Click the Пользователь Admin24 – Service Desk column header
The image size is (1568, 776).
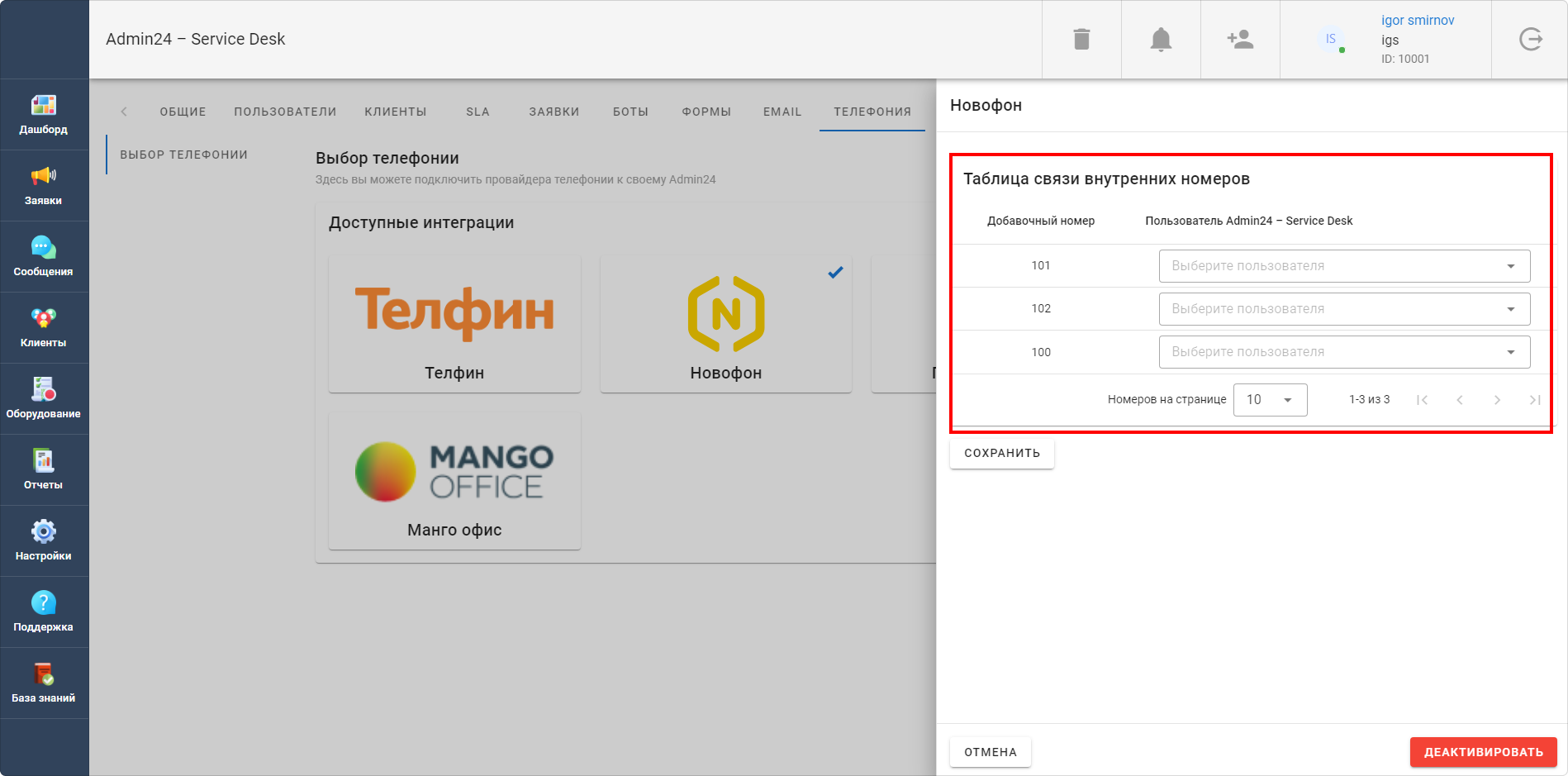(1249, 221)
